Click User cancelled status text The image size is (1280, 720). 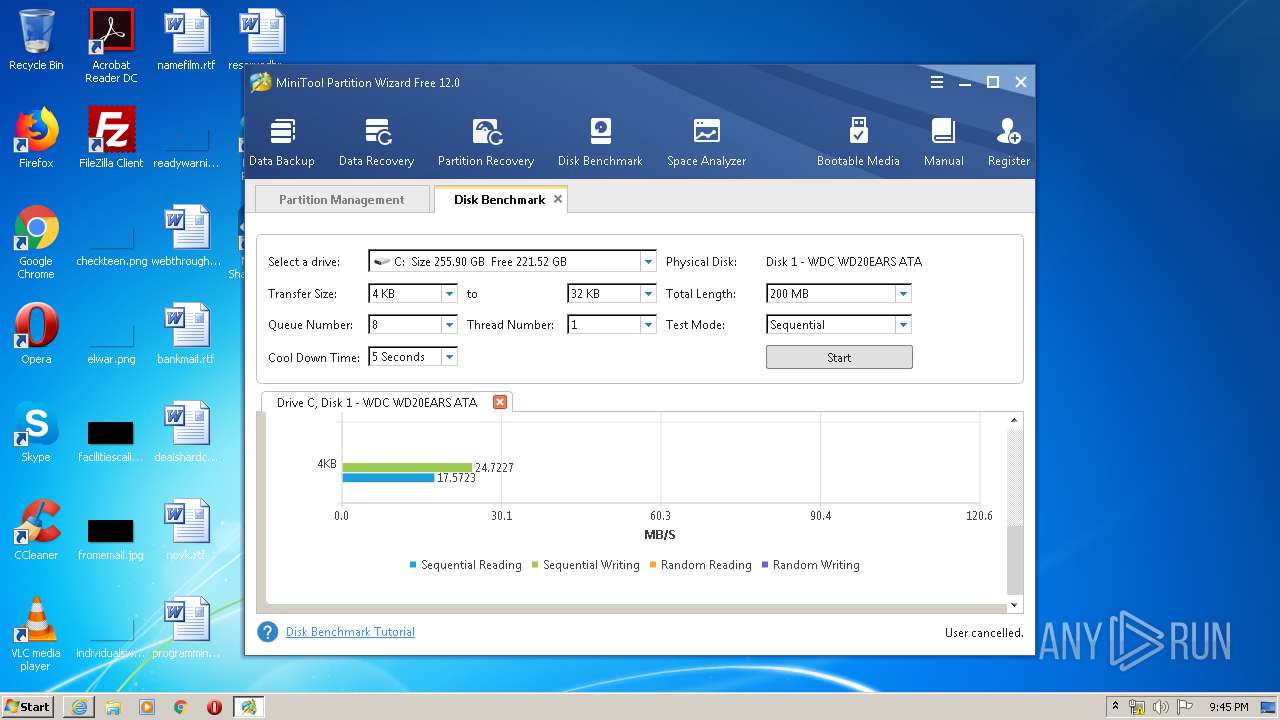(x=984, y=633)
